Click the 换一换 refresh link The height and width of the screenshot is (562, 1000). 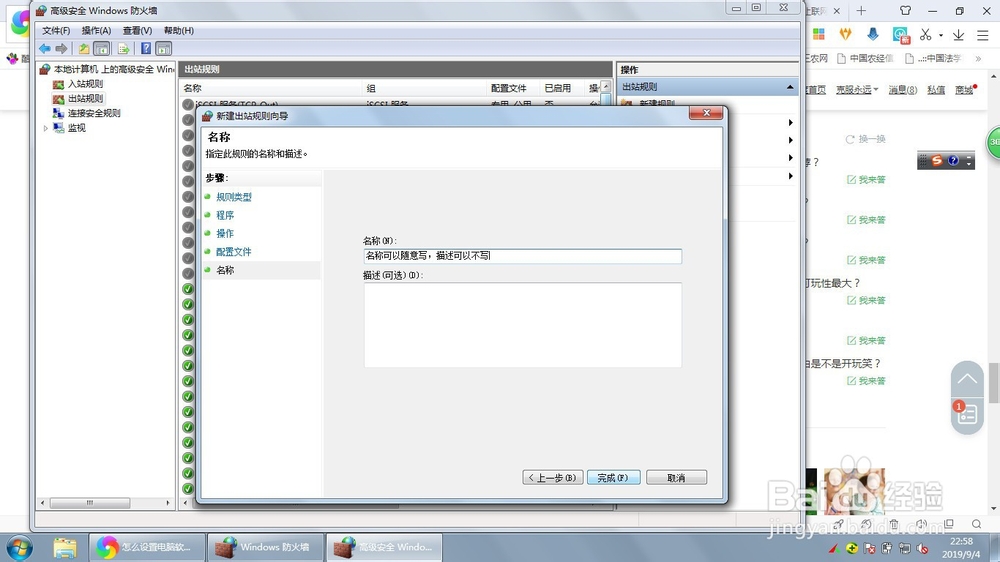pos(865,139)
